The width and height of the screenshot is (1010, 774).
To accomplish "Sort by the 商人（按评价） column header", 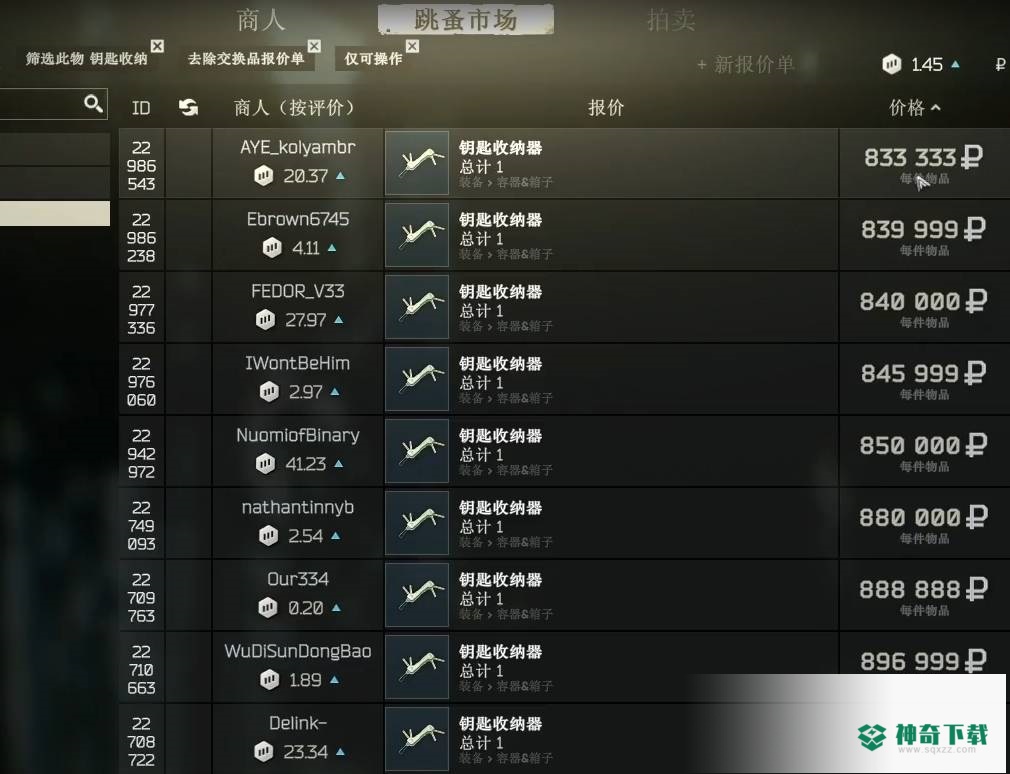I will pyautogui.click(x=294, y=108).
